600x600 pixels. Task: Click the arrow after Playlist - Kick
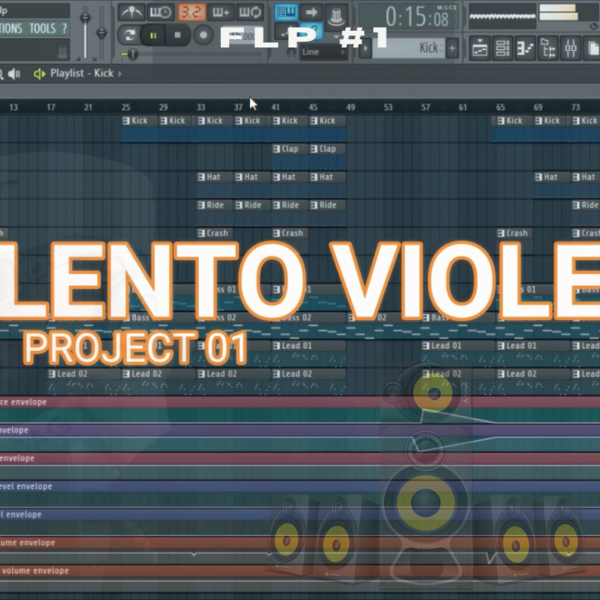pos(120,73)
